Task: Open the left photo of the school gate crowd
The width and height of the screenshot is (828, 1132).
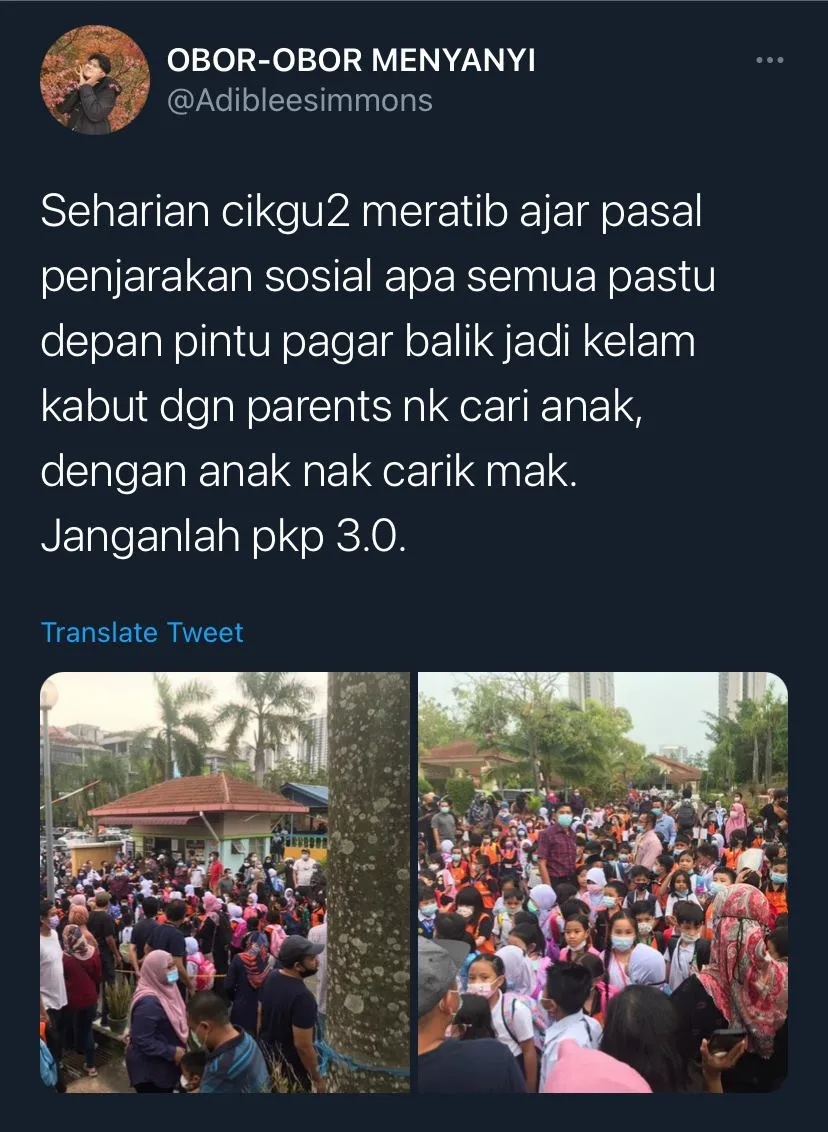Action: pyautogui.click(x=225, y=881)
